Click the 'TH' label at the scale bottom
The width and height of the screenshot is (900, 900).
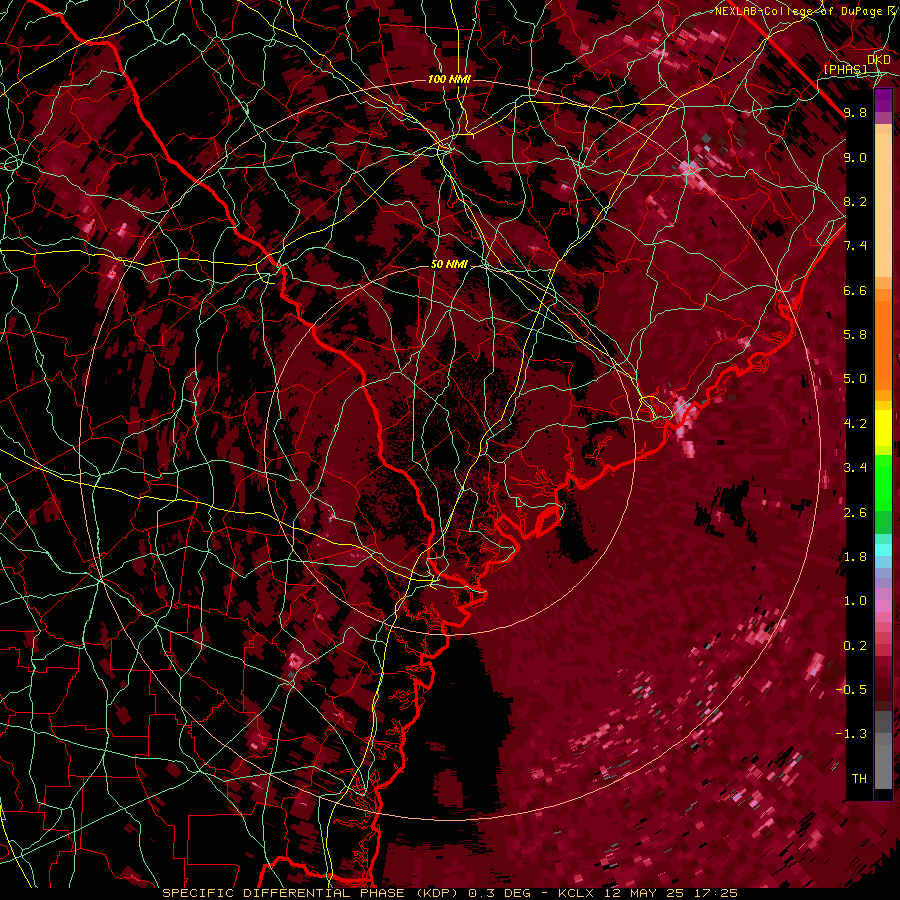[x=859, y=779]
